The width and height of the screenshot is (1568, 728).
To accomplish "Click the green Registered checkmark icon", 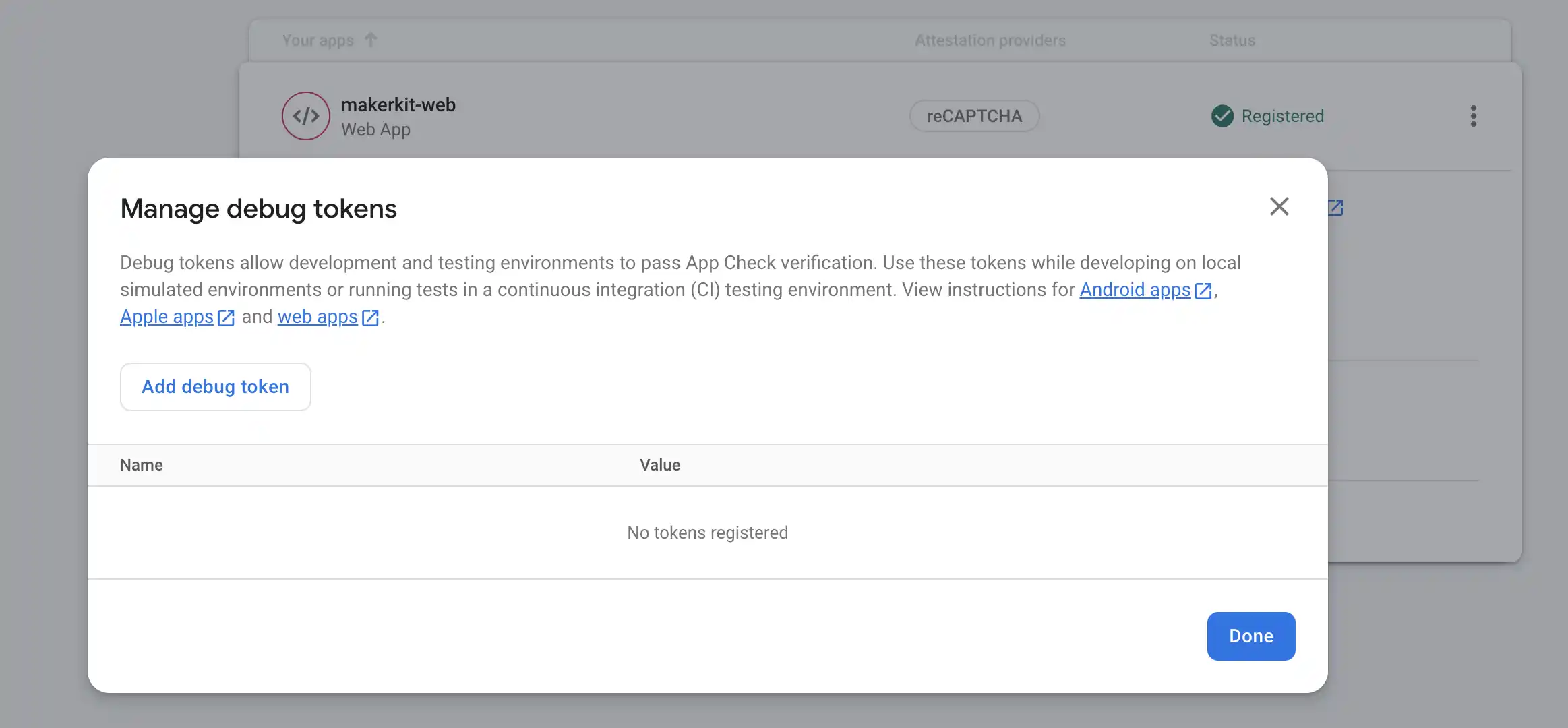I will click(1222, 116).
